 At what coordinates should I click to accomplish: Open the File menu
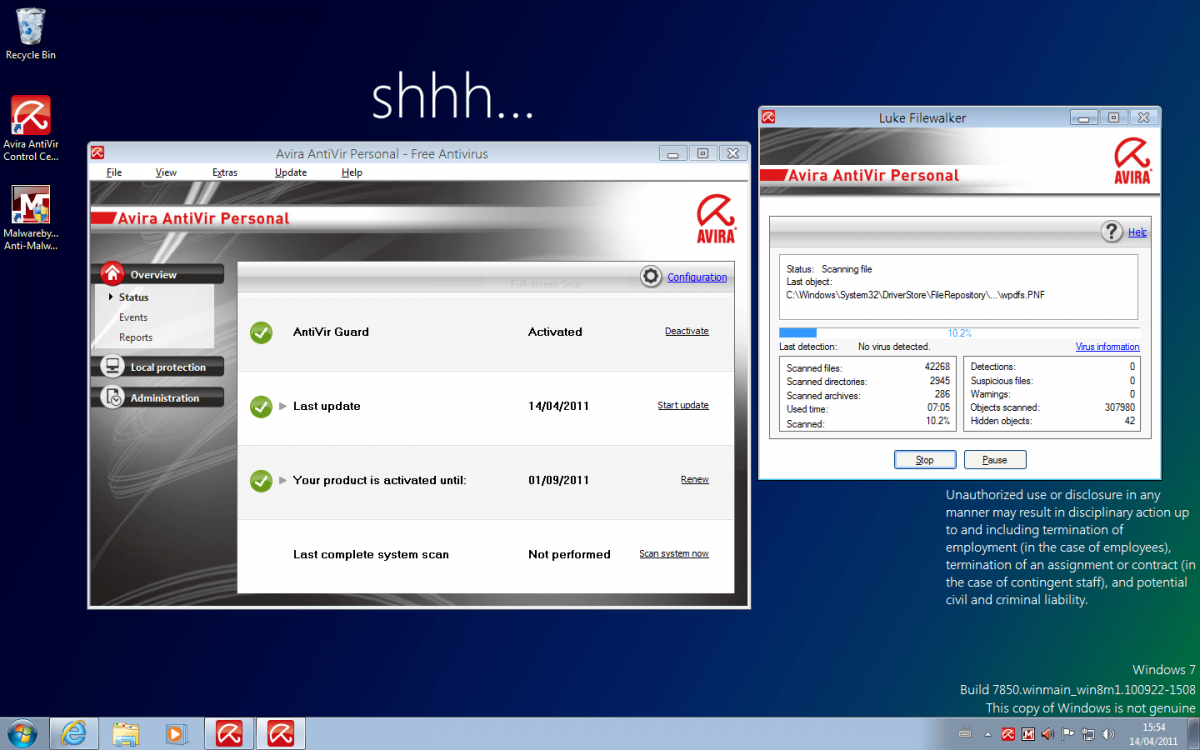coord(114,172)
